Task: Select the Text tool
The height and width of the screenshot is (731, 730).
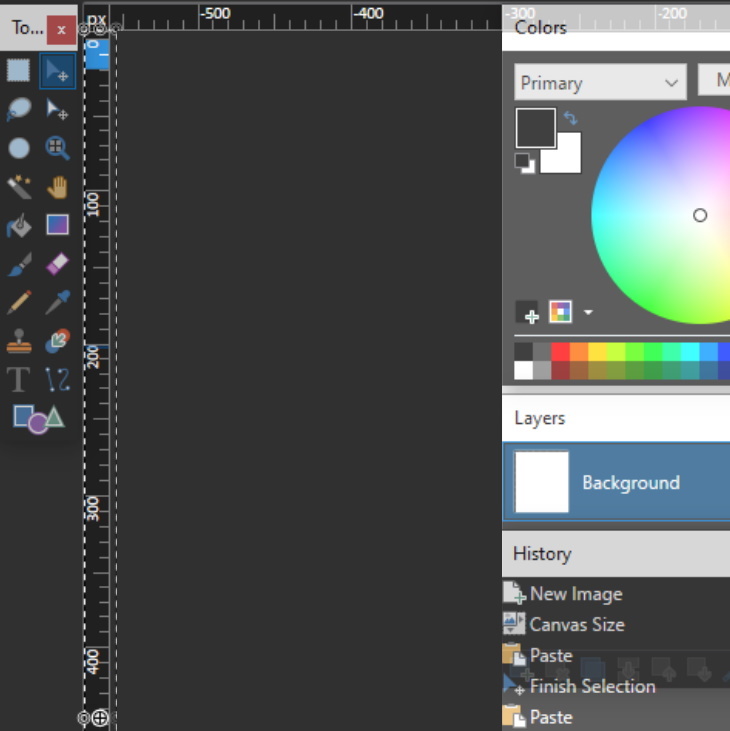Action: coord(19,379)
